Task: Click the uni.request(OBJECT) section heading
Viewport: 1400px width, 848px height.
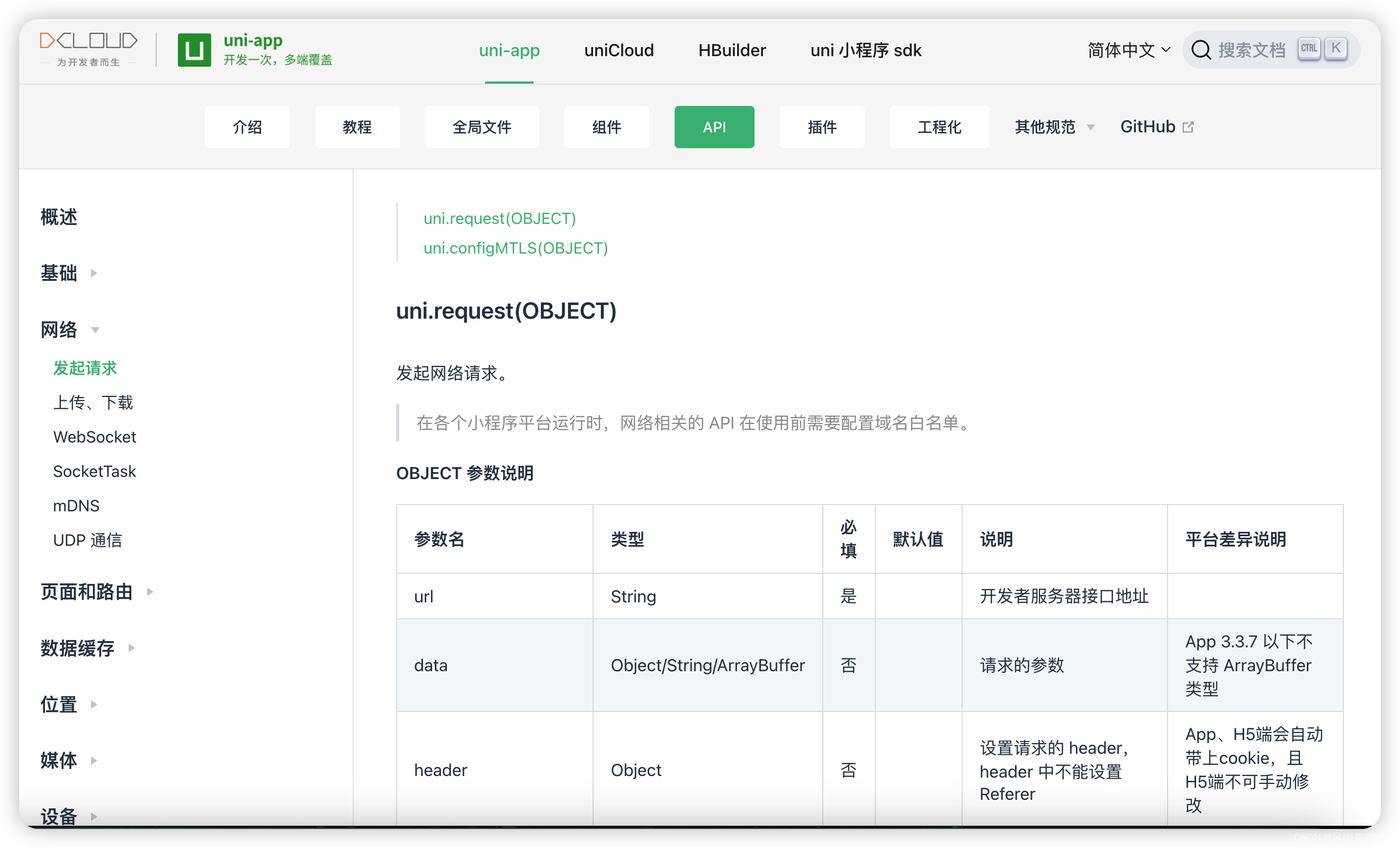Action: coord(506,311)
